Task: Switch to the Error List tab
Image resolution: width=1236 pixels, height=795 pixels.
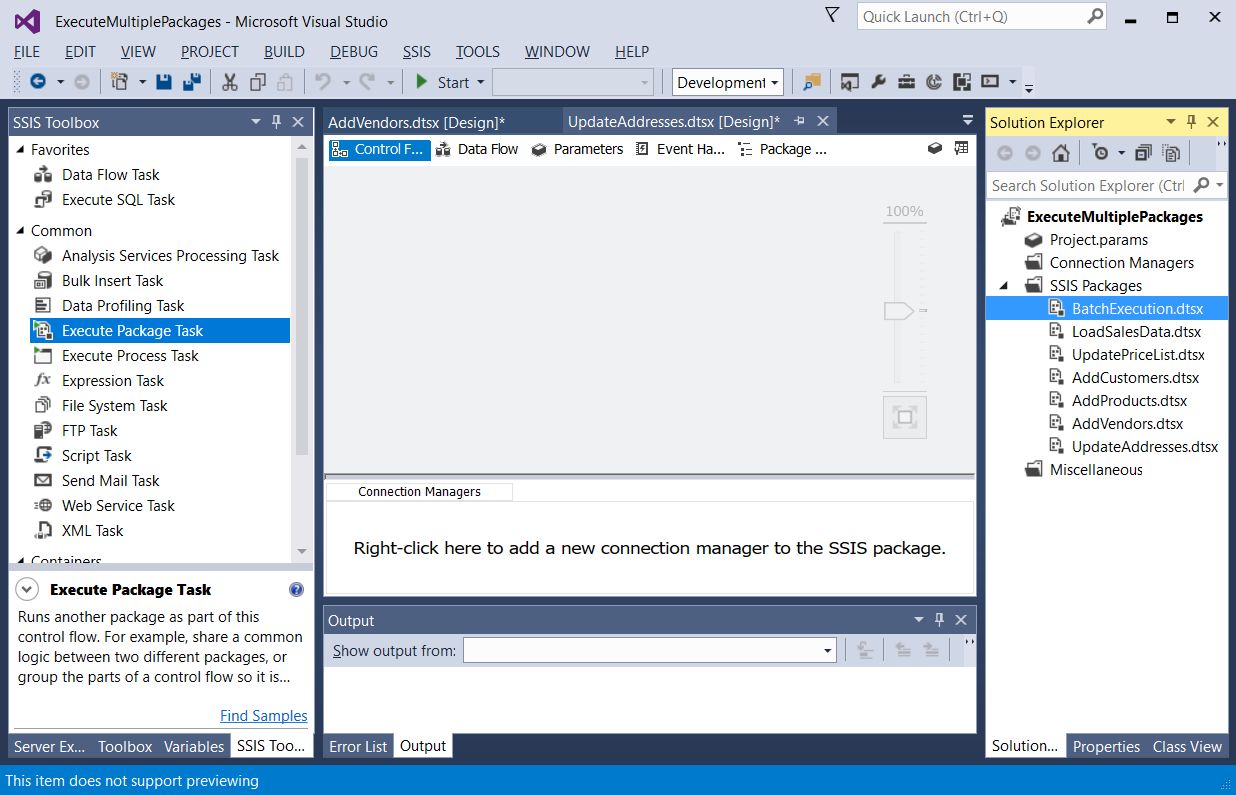Action: (358, 746)
